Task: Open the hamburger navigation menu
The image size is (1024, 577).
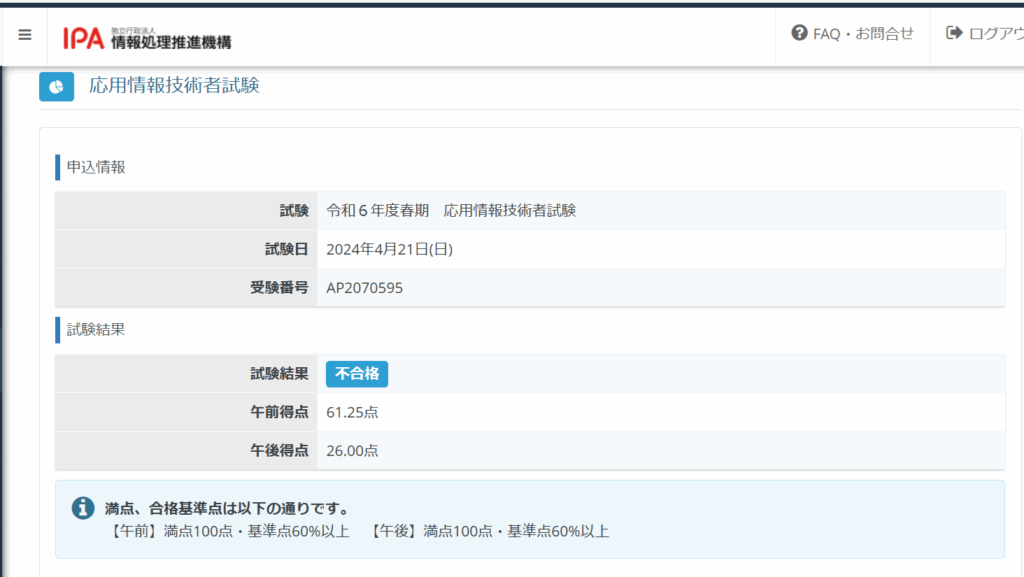Action: (25, 34)
